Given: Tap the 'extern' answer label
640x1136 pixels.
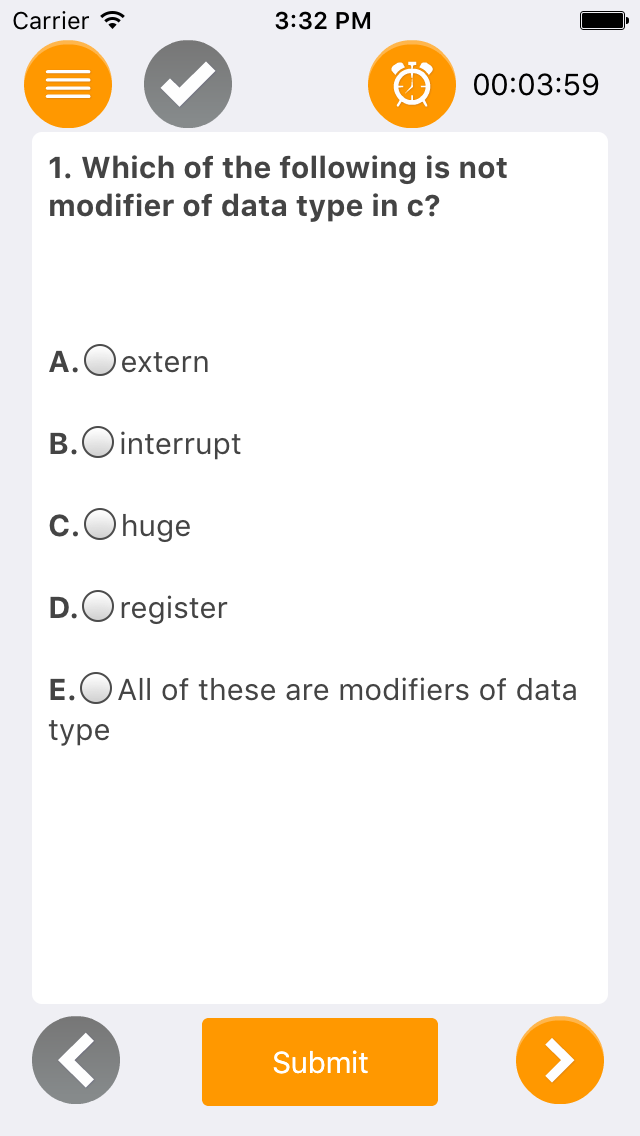Looking at the screenshot, I should click(x=165, y=362).
